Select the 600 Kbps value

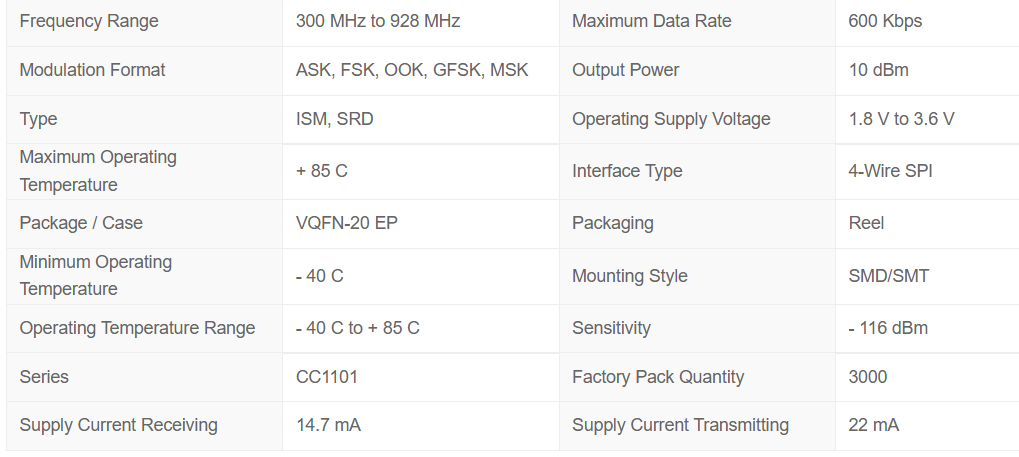click(885, 21)
